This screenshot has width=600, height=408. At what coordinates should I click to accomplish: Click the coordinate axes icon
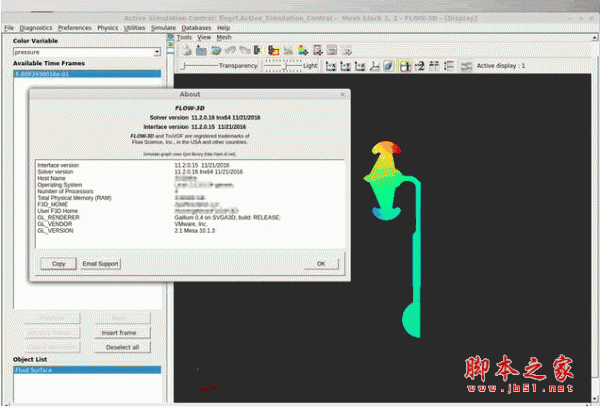pyautogui.click(x=375, y=66)
